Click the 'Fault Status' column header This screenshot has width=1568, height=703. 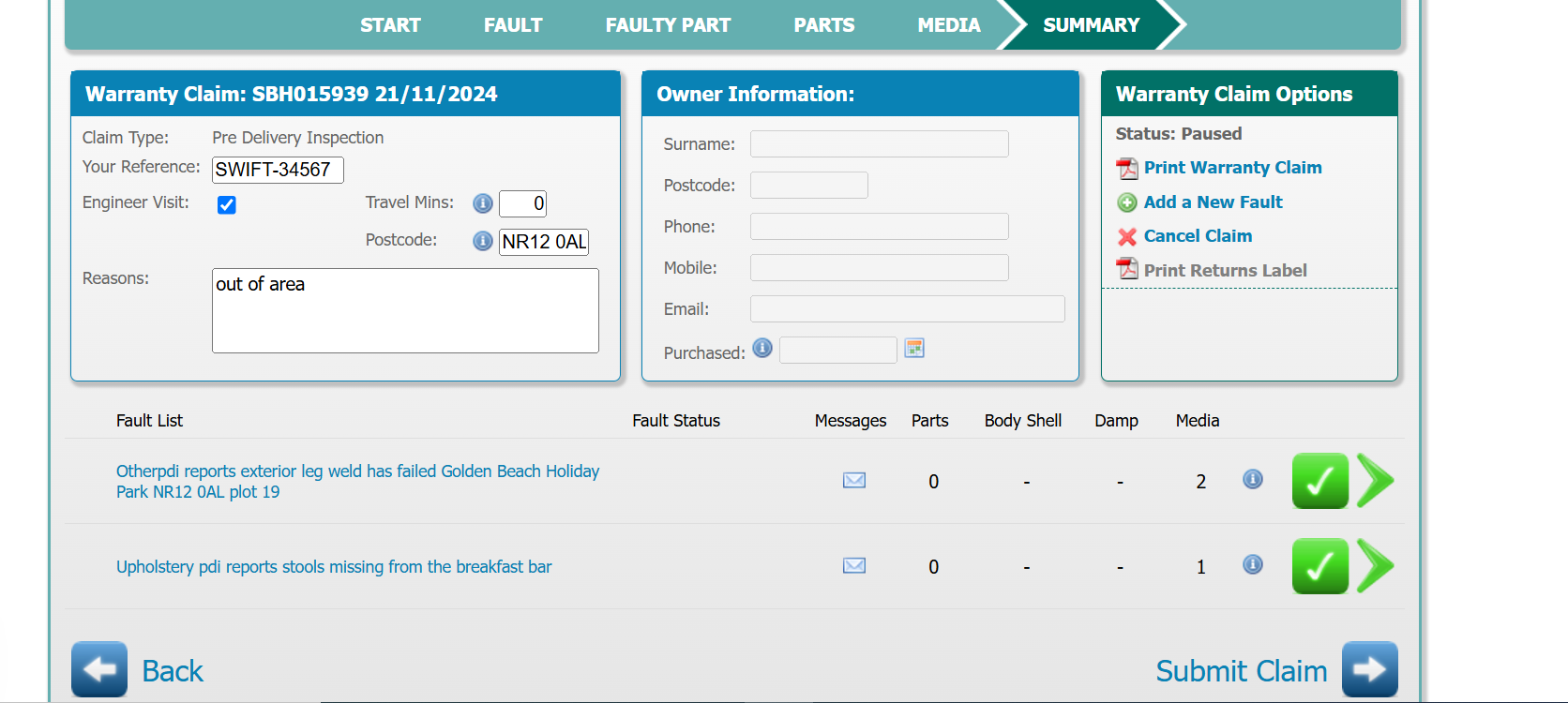pos(676,421)
